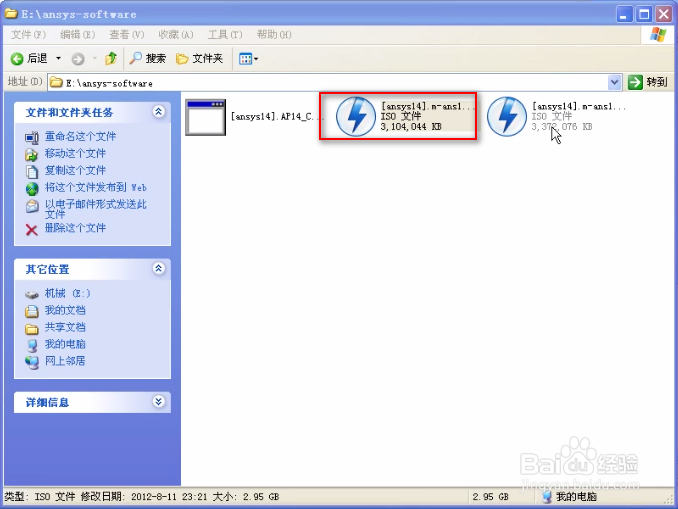
Task: Select the [ansys14].AP14_C application file icon
Action: point(205,117)
